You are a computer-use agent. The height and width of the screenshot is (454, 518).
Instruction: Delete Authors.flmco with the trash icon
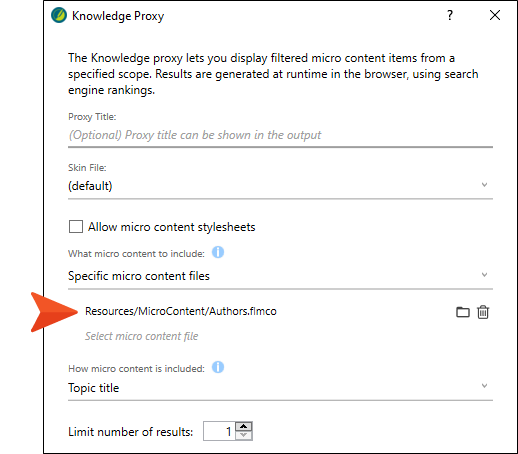[483, 312]
